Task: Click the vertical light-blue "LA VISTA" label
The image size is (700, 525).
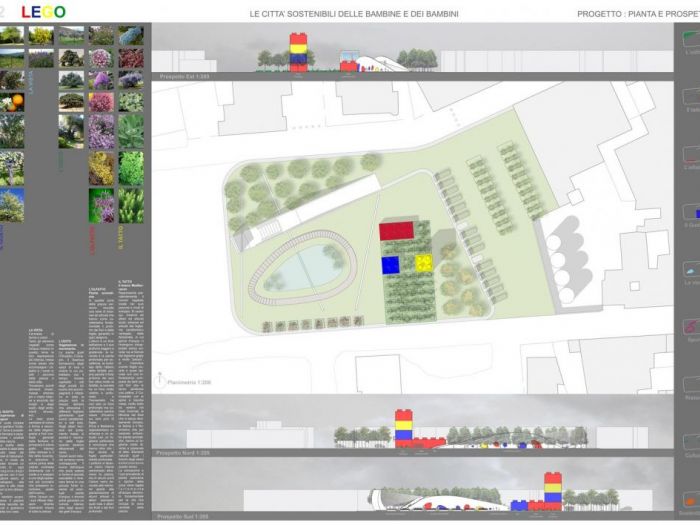Action: tap(31, 82)
